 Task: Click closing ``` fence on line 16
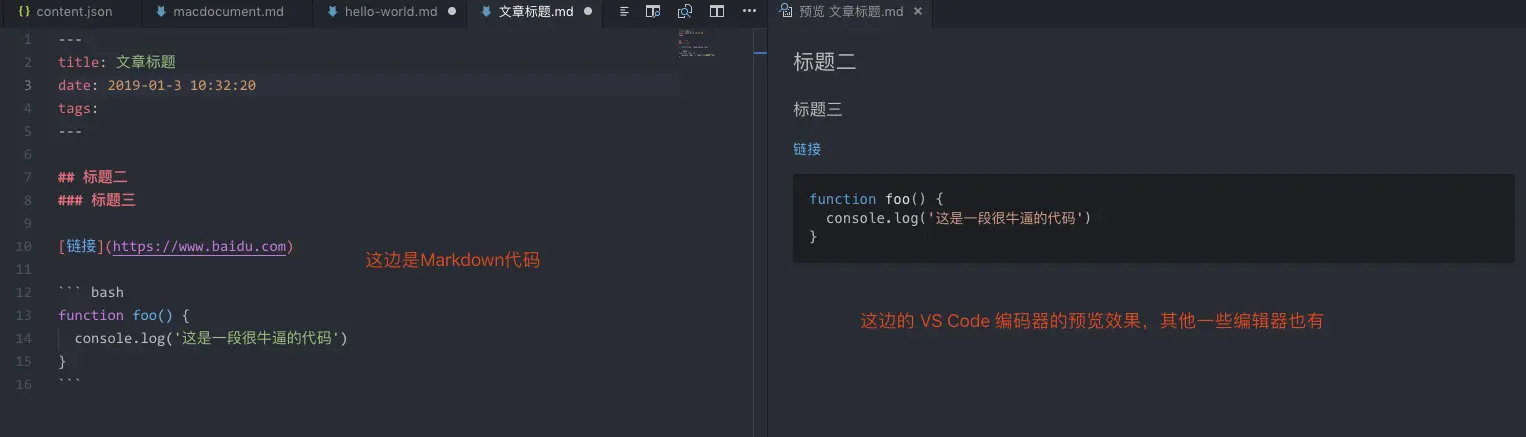(x=70, y=382)
